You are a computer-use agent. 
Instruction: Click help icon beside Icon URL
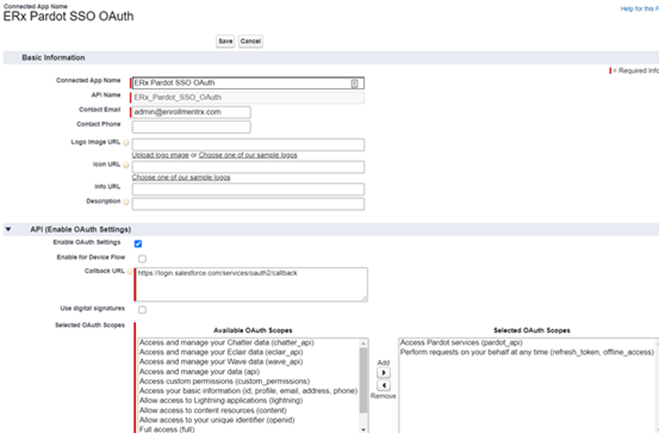(127, 165)
